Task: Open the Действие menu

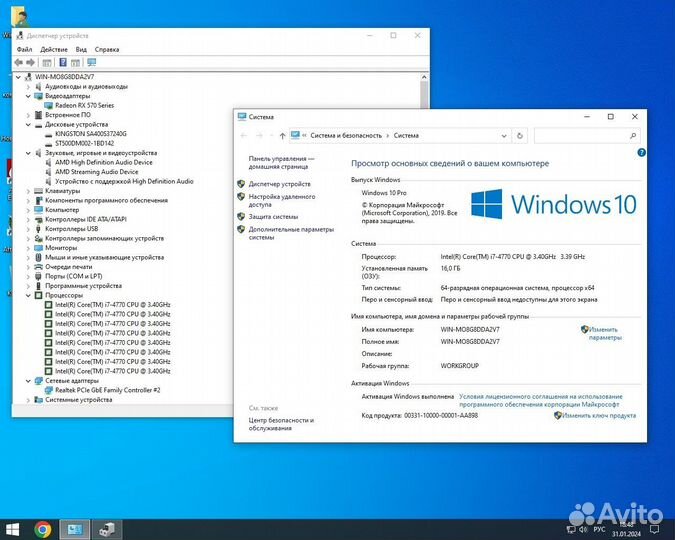Action: click(x=54, y=50)
